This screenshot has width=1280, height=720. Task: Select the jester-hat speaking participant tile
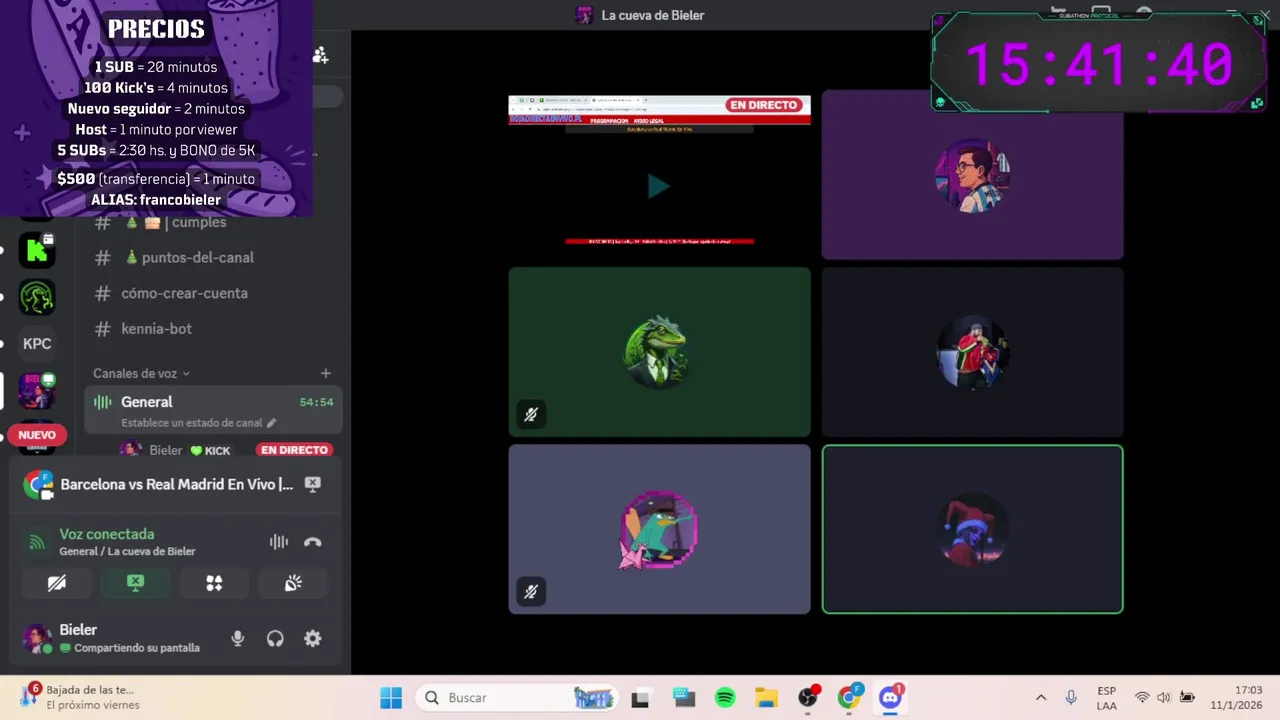click(972, 529)
